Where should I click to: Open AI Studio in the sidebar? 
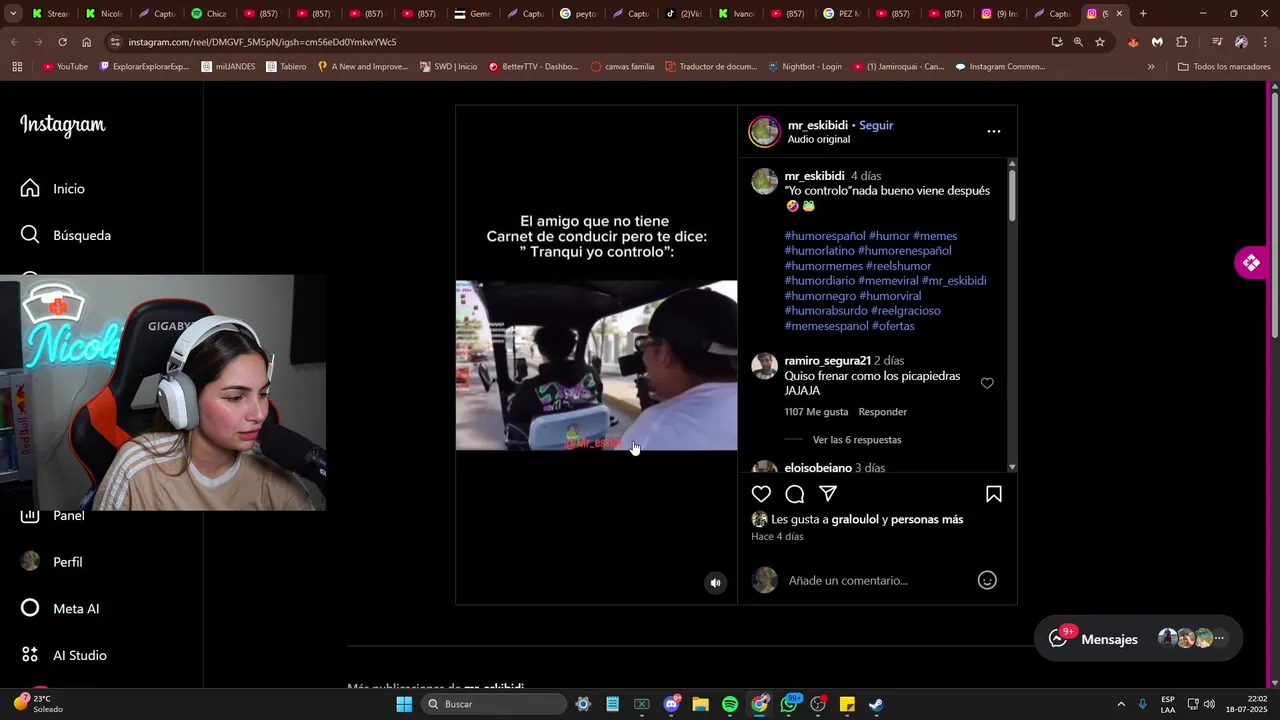coord(64,655)
